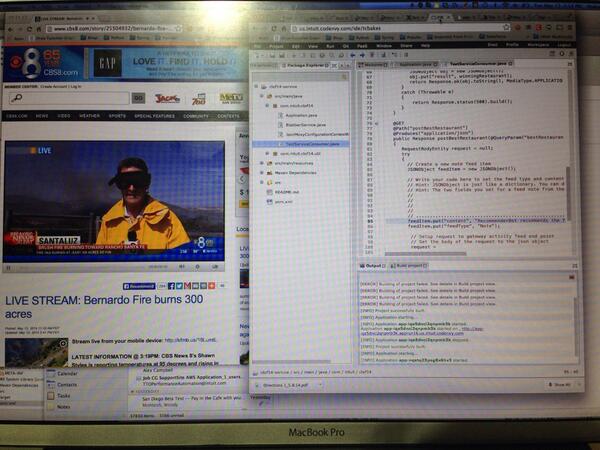600x450 pixels.
Task: Open README.md in the Package Explorer
Action: (284, 192)
